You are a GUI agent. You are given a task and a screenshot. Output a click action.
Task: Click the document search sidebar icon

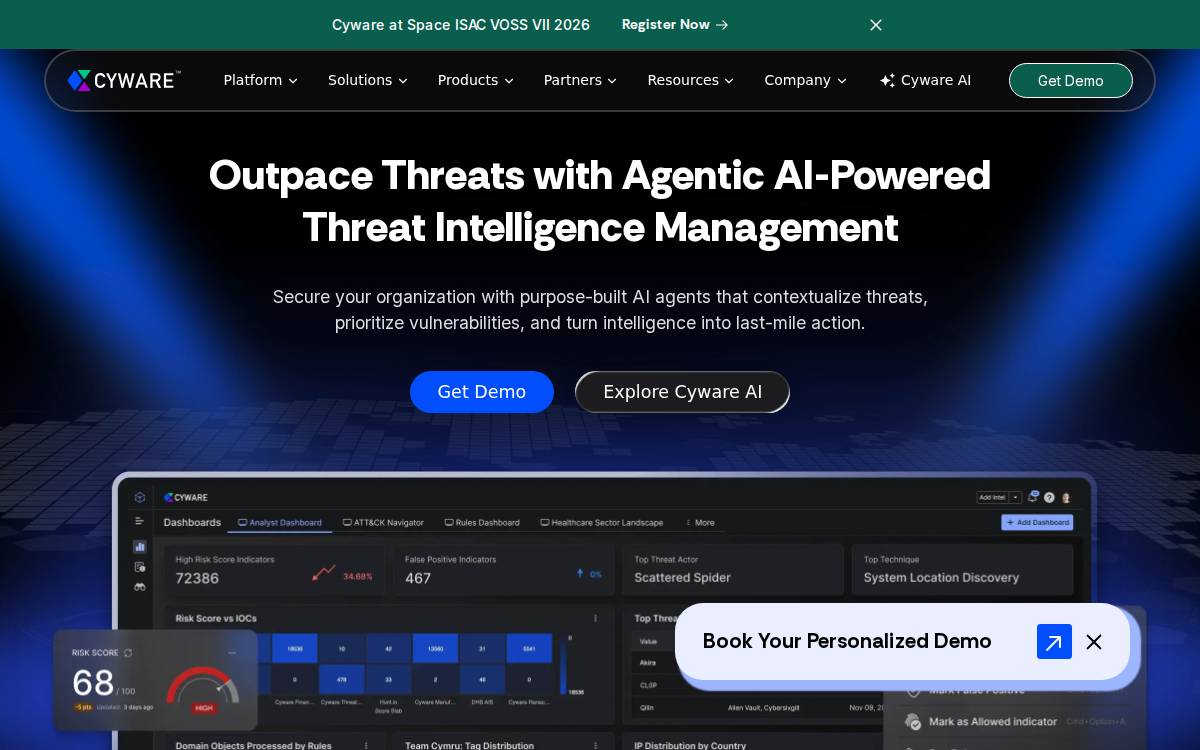point(140,566)
